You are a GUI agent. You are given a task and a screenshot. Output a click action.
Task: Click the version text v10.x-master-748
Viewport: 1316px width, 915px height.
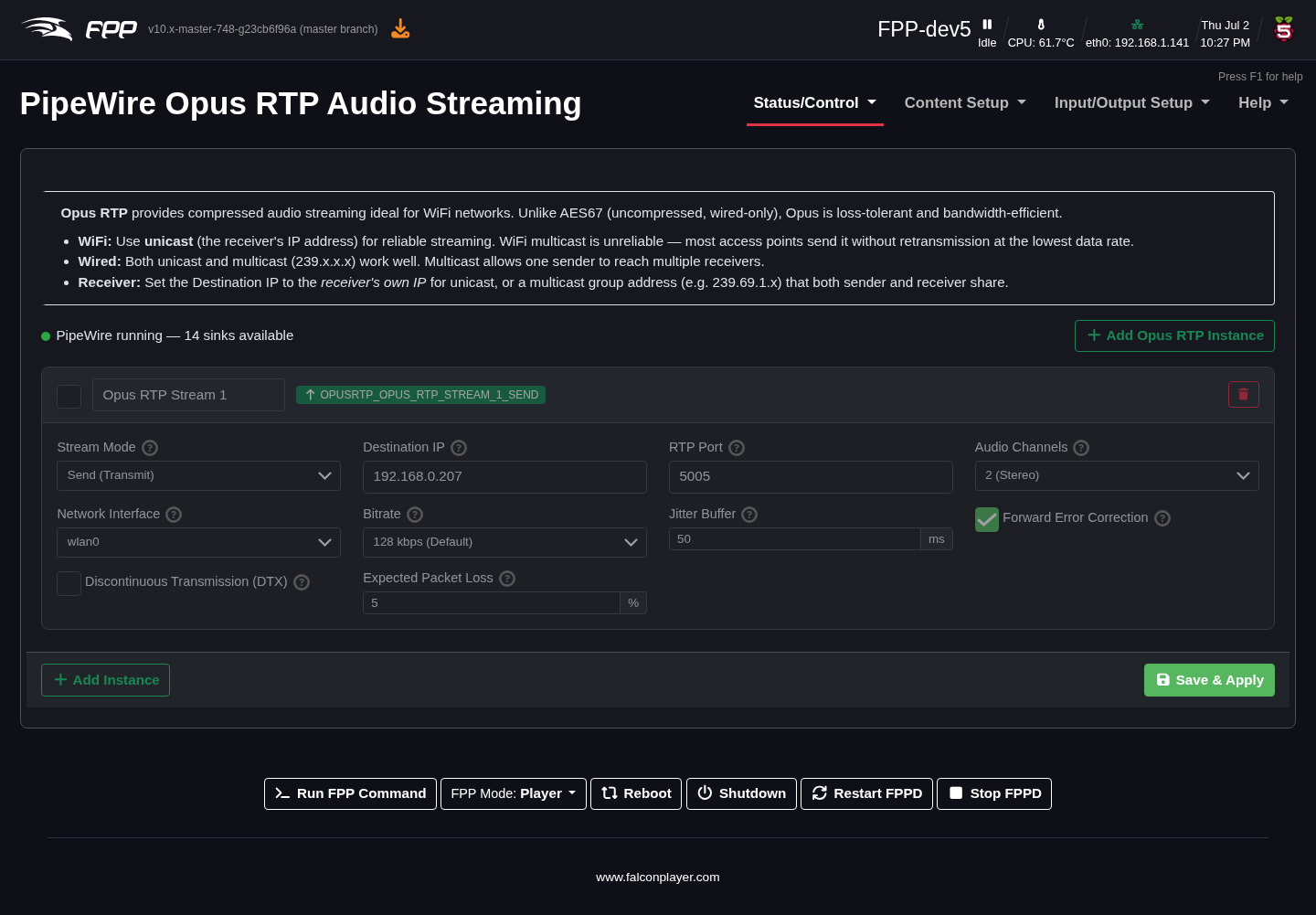(263, 29)
